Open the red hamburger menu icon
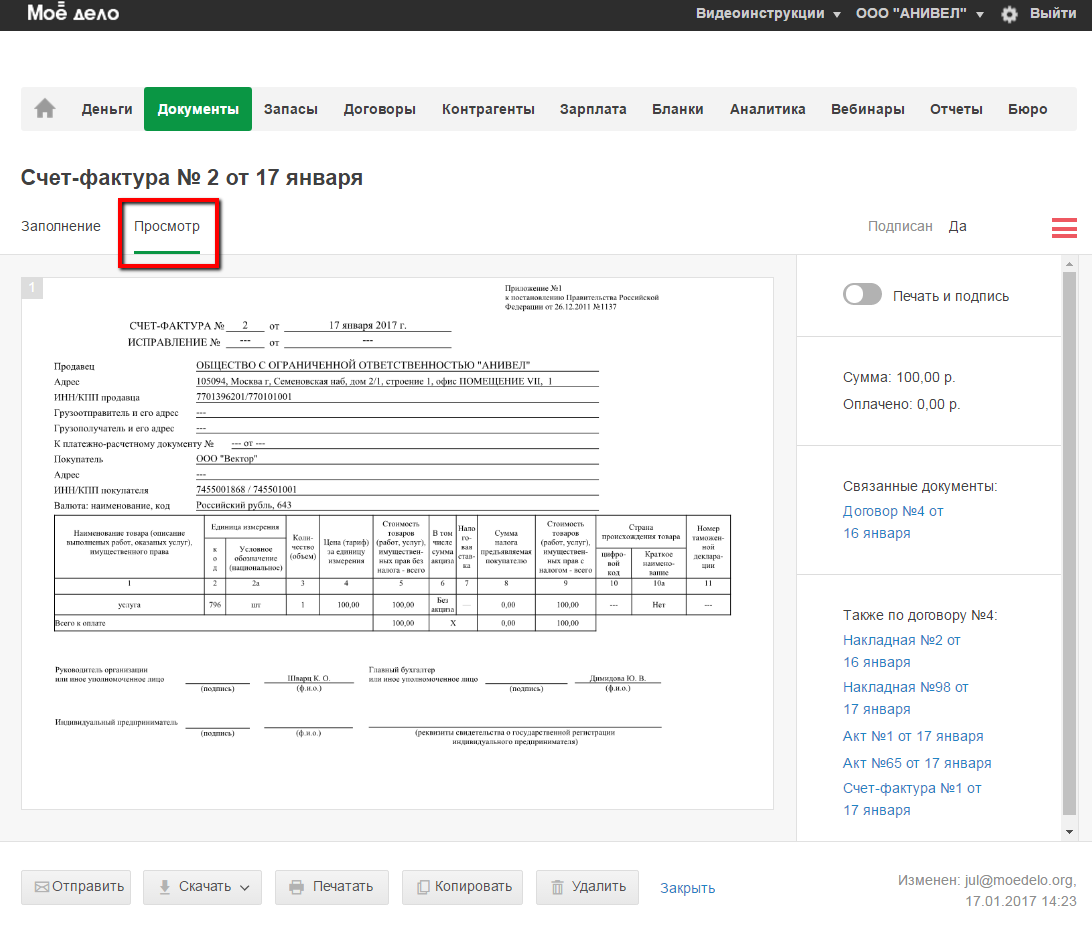Screen dimensions: 1092x938 point(1064,228)
